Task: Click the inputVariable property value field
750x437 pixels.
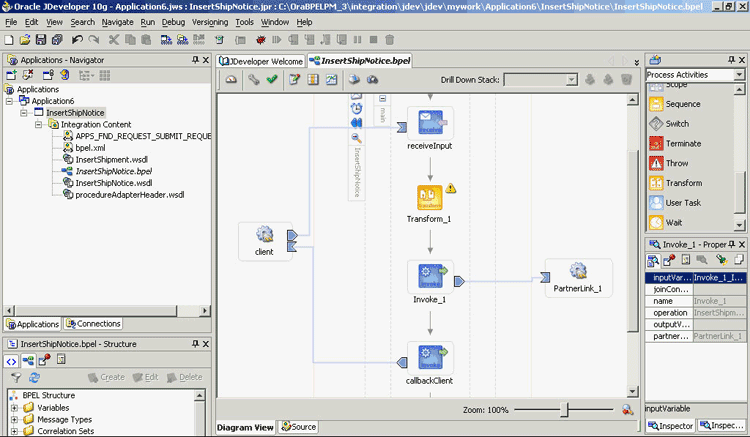Action: click(719, 277)
